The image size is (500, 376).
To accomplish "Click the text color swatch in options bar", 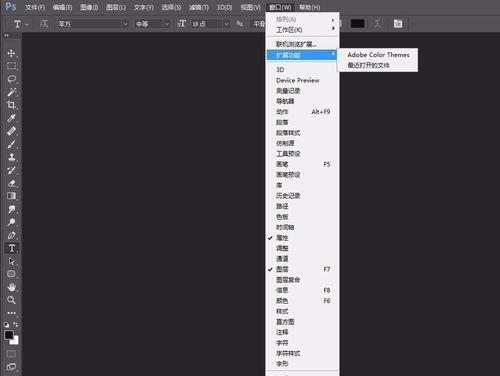I will tap(357, 24).
